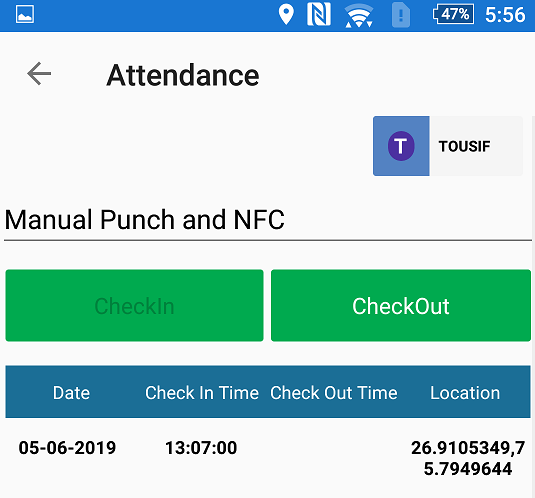Select the Check Out Time header
Screen dimensions: 535x498
click(334, 393)
